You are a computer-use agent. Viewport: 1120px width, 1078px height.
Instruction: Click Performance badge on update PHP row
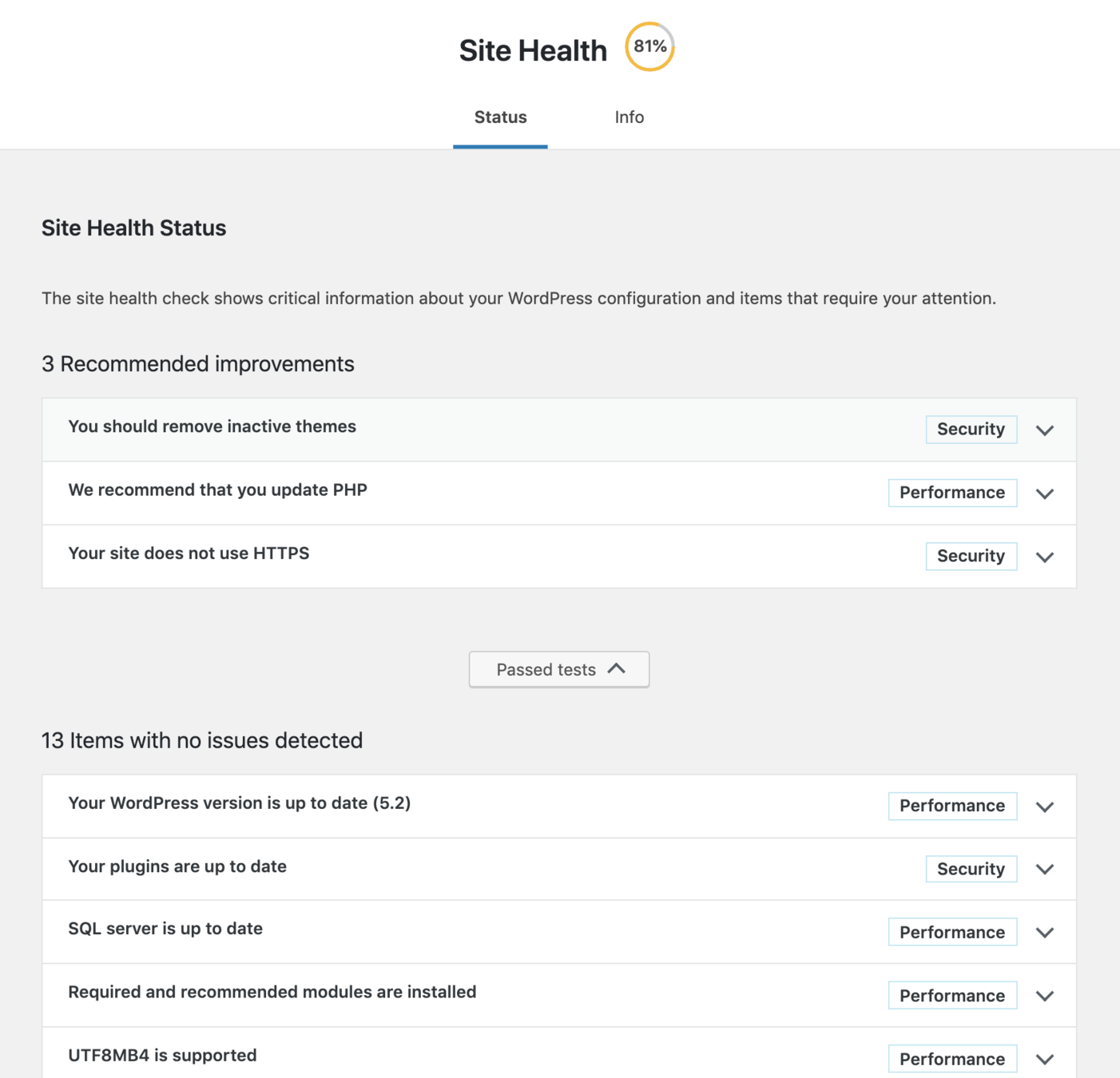(x=952, y=493)
